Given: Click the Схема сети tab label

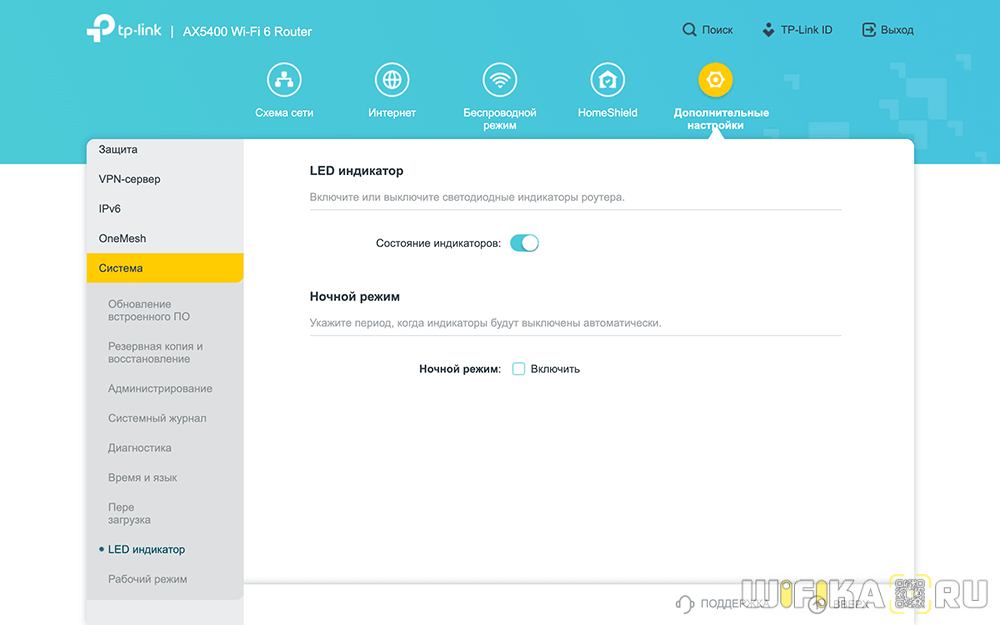Looking at the screenshot, I should [x=284, y=113].
